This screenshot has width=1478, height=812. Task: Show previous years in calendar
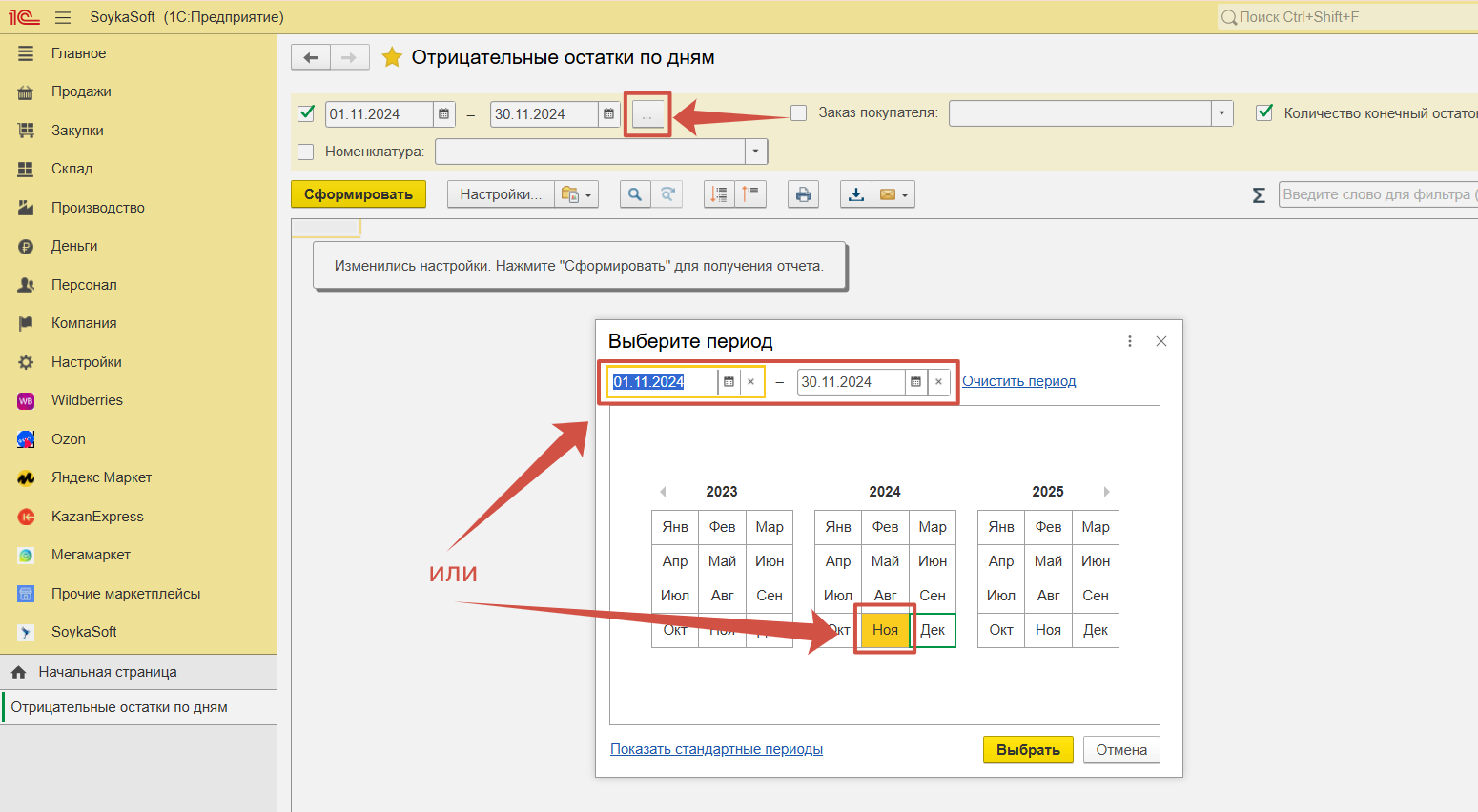pos(663,492)
